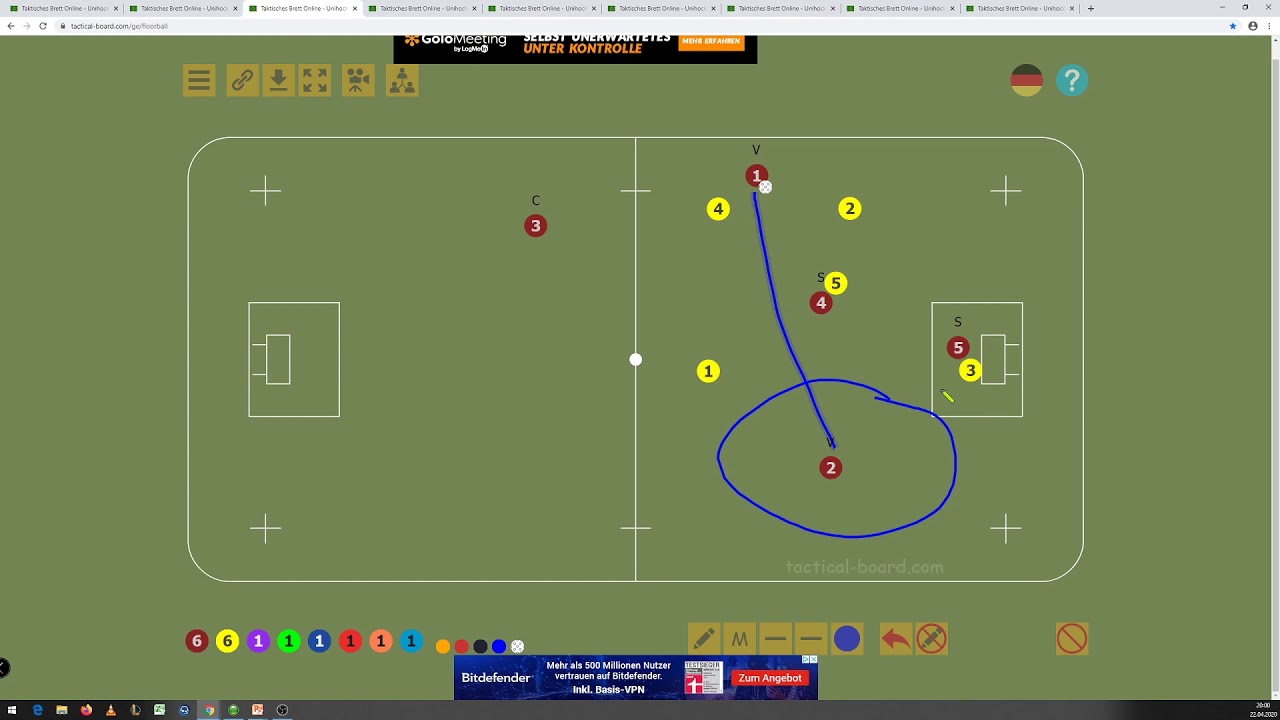Open OBS Studio from the Windows taskbar

(282, 710)
